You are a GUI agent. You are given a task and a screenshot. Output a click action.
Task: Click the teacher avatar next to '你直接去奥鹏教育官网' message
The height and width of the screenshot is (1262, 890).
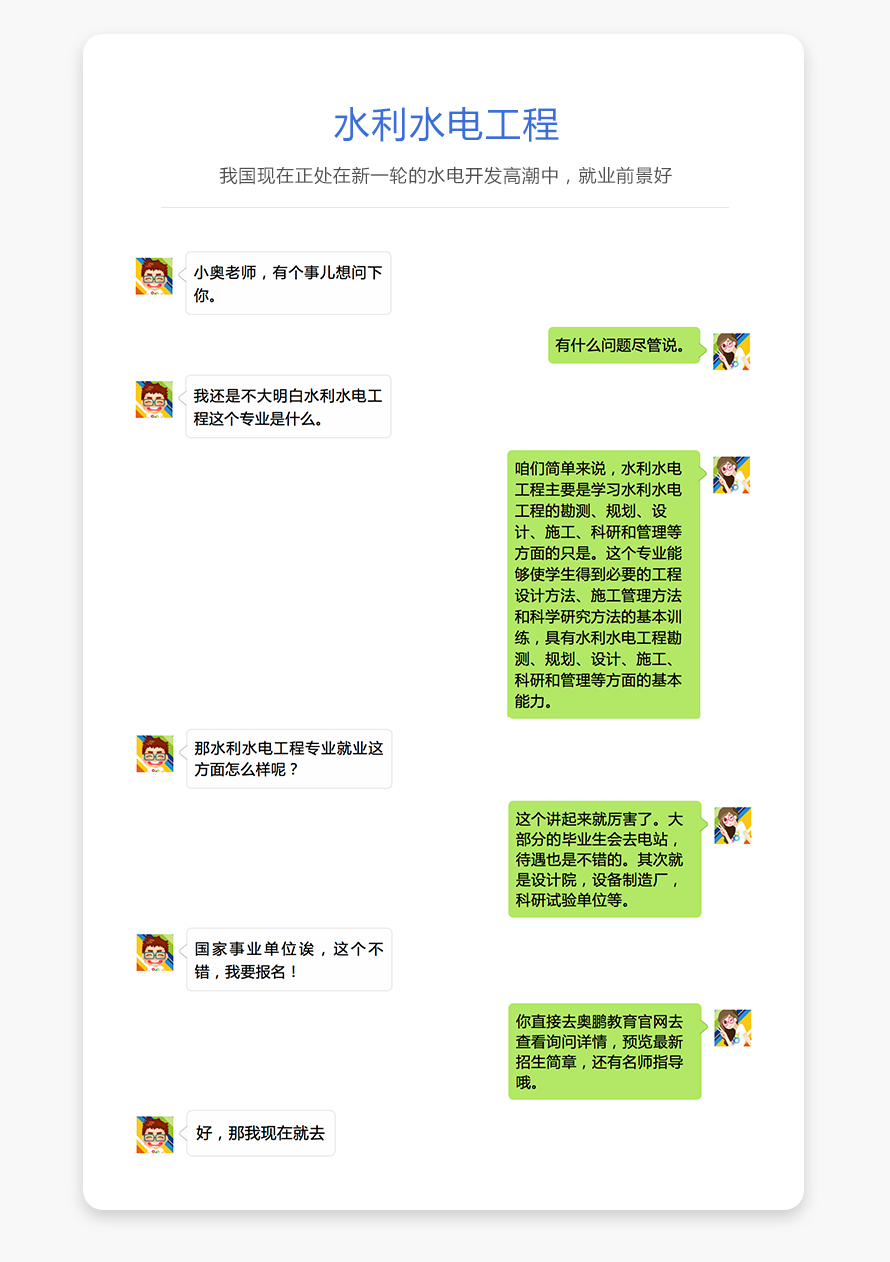pos(733,1028)
